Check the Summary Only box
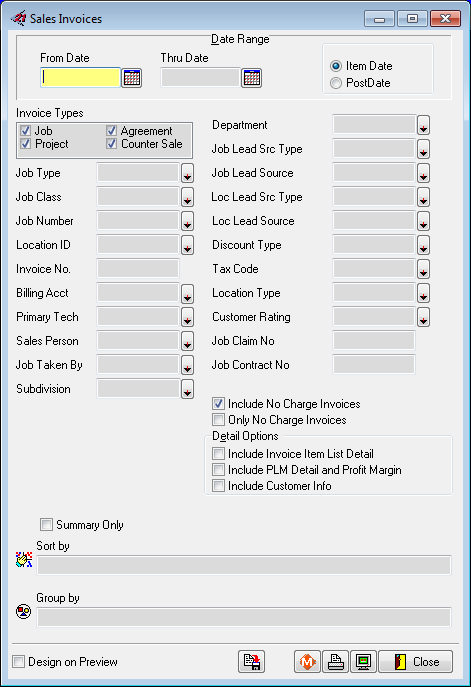 (x=46, y=524)
